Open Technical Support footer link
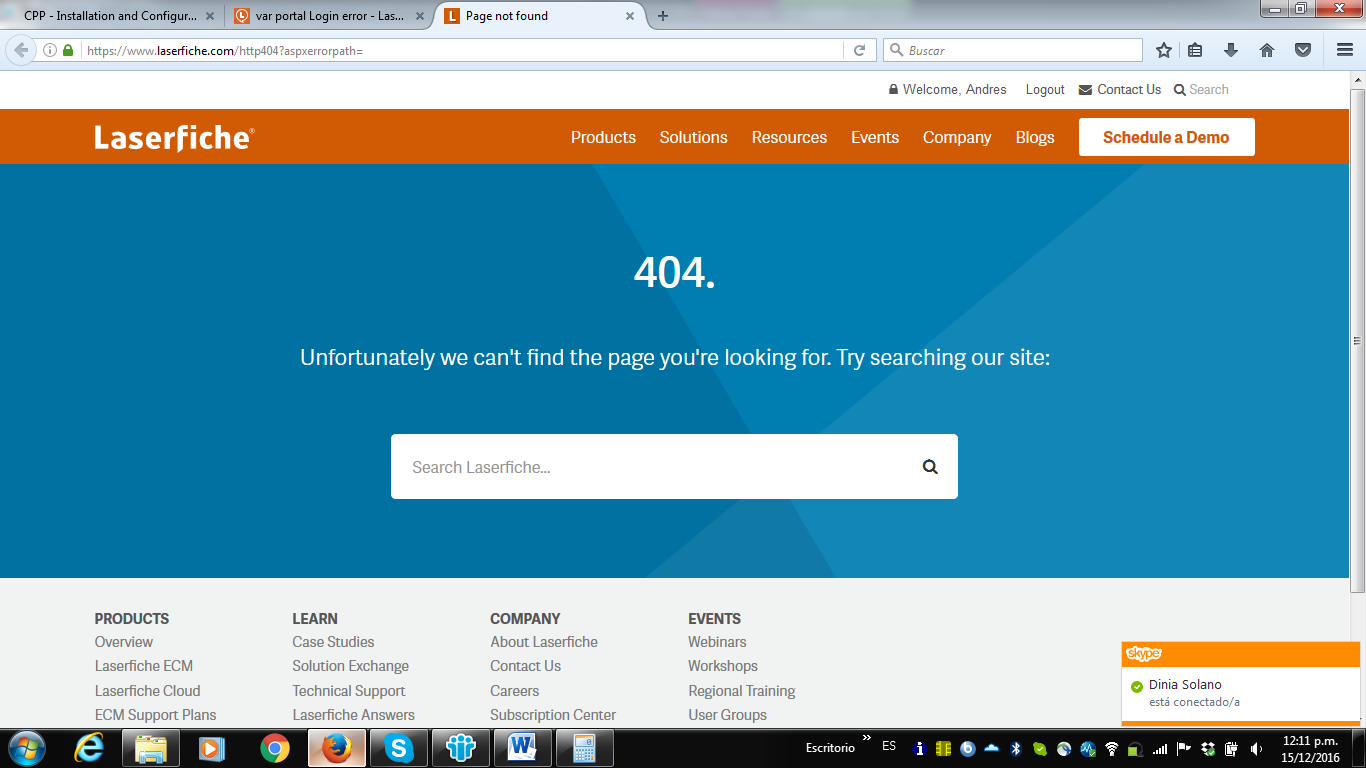Viewport: 1366px width, 768px height. click(349, 691)
